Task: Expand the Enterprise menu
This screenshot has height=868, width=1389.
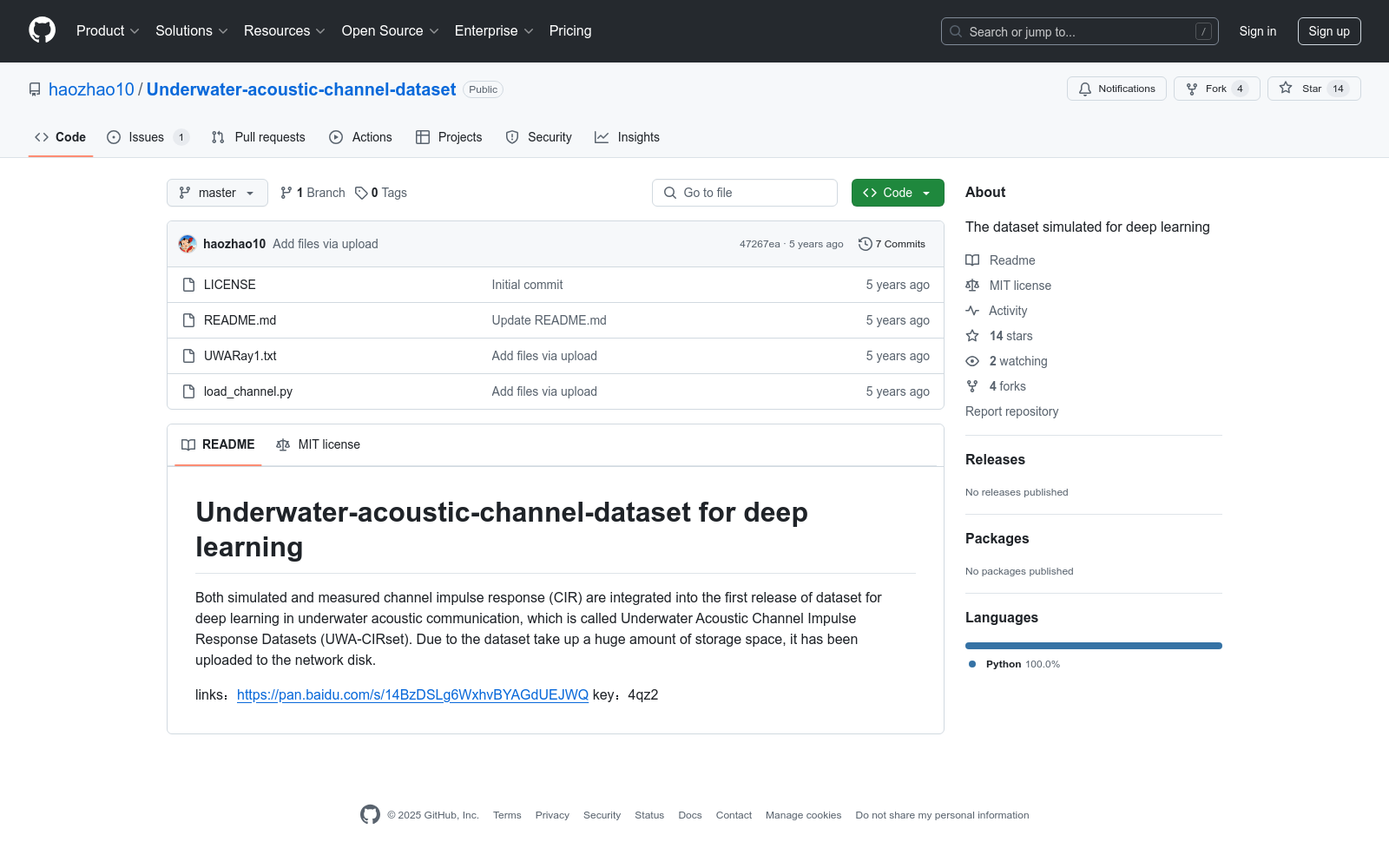Action: (x=494, y=30)
